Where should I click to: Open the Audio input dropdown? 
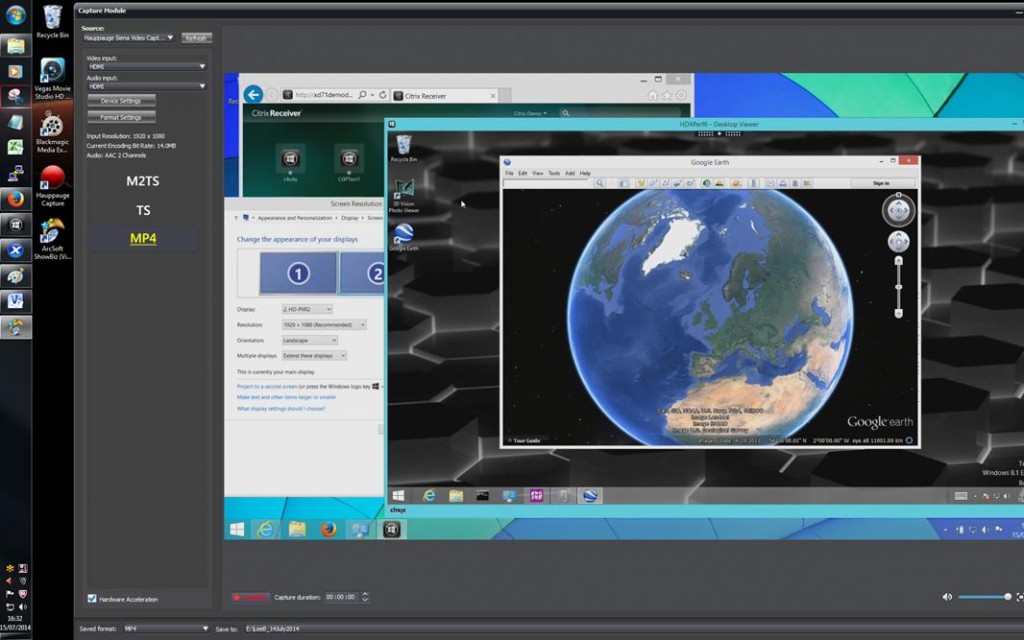coord(146,86)
